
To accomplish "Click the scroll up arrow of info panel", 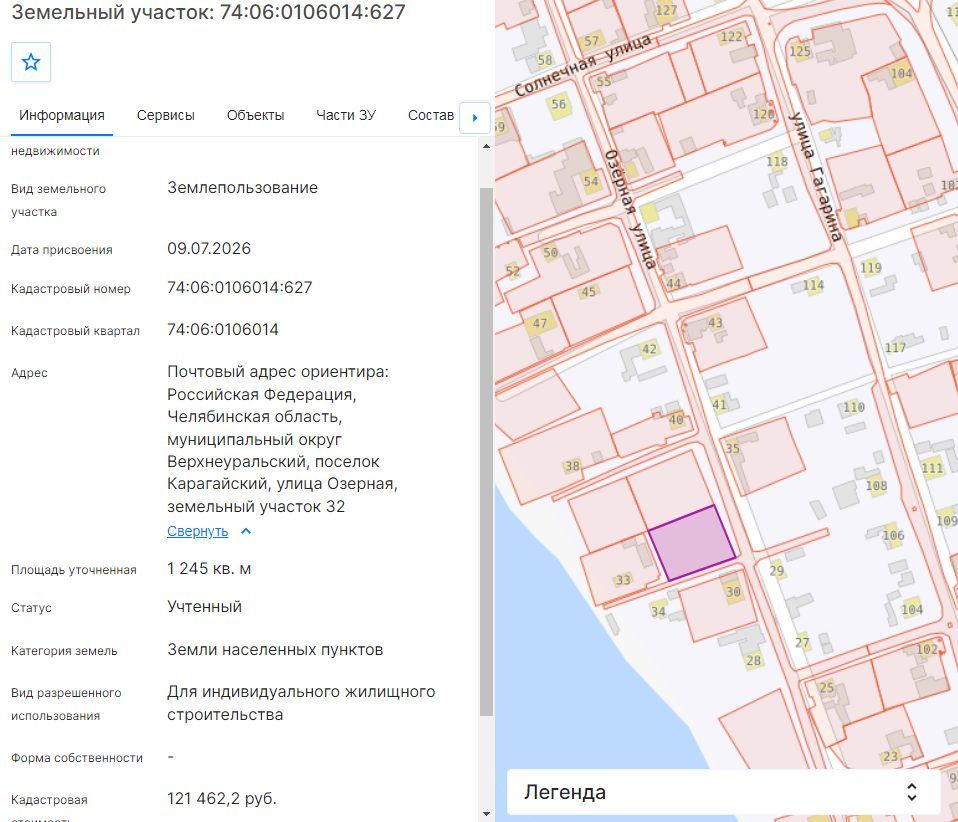I will [x=486, y=147].
